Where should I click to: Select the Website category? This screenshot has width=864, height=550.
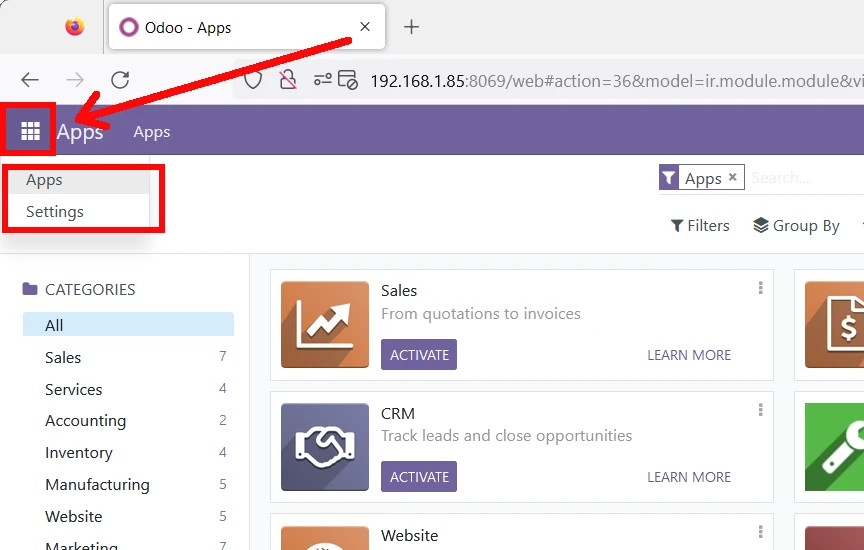click(128, 516)
